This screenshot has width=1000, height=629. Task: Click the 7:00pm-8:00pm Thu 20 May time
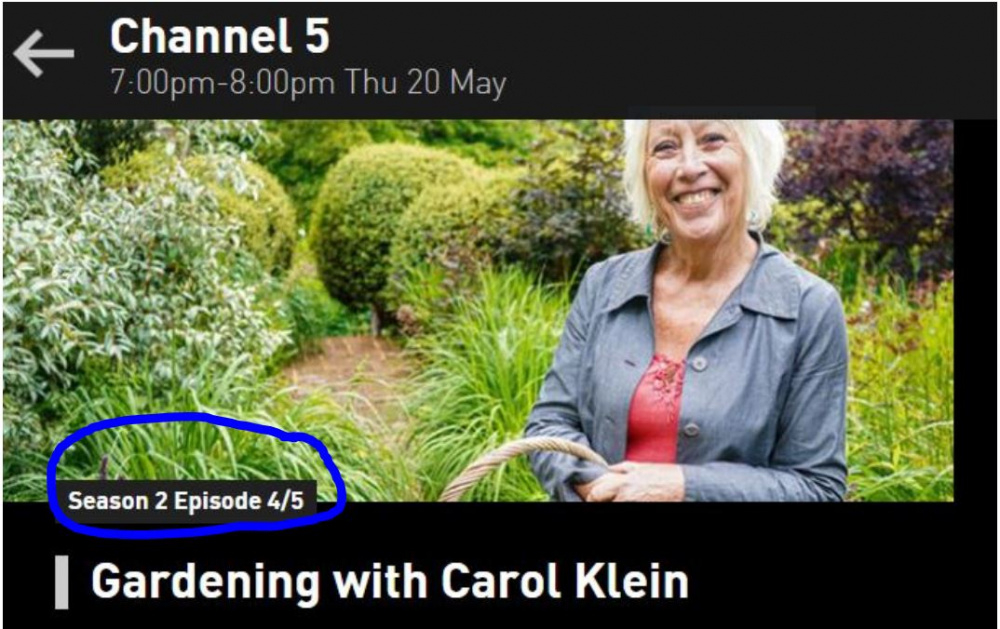(308, 83)
